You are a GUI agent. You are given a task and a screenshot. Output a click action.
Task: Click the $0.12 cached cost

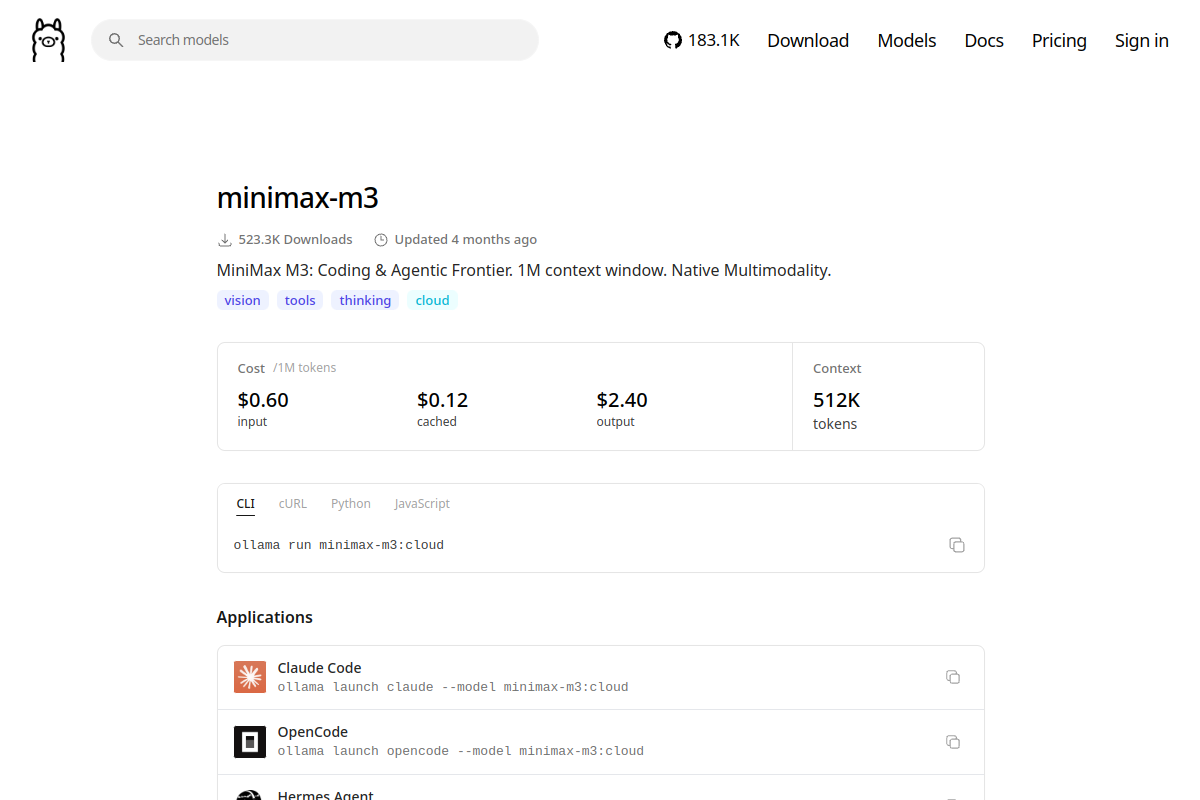[x=443, y=400]
